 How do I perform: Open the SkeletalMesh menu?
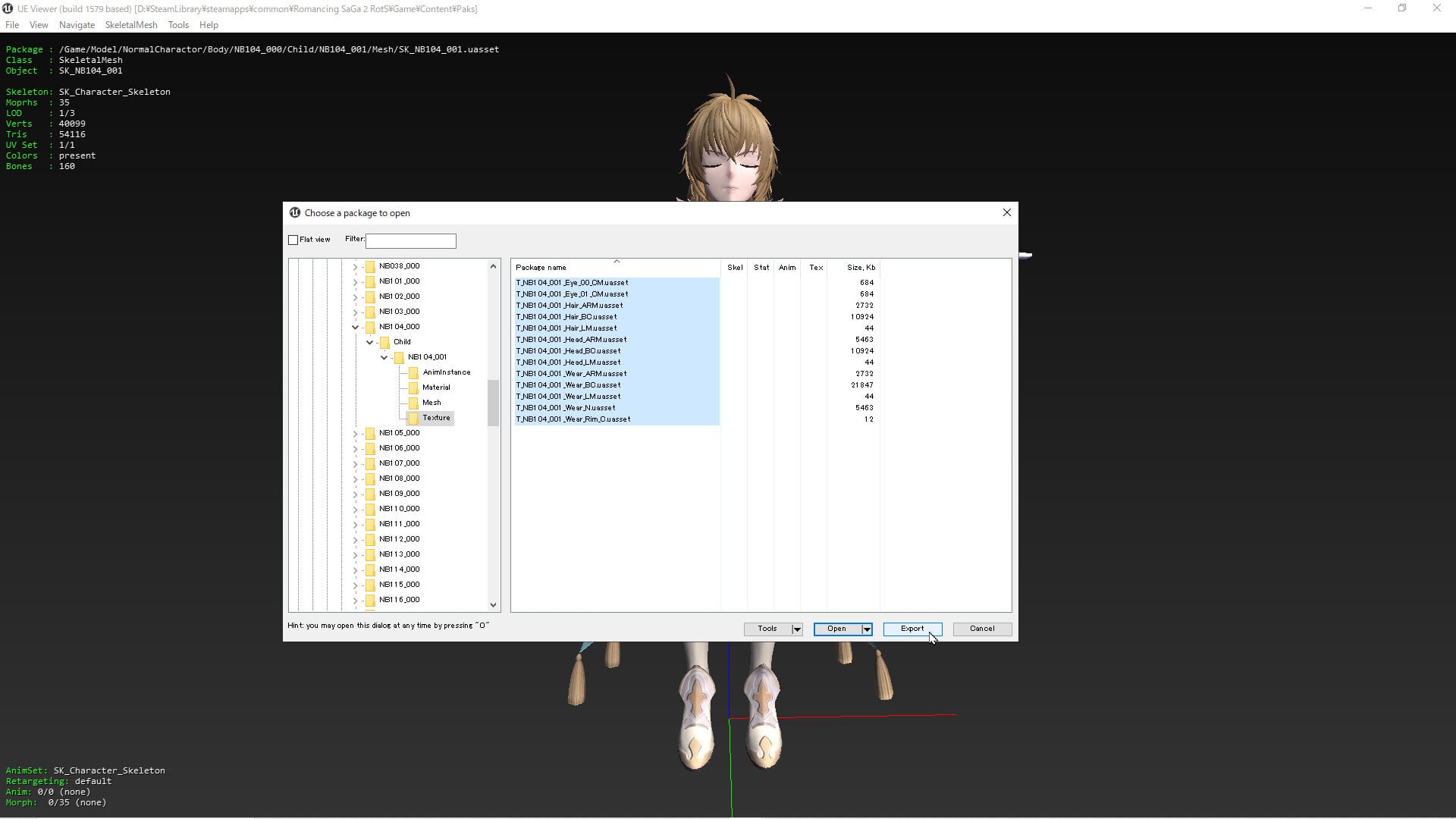coord(131,25)
